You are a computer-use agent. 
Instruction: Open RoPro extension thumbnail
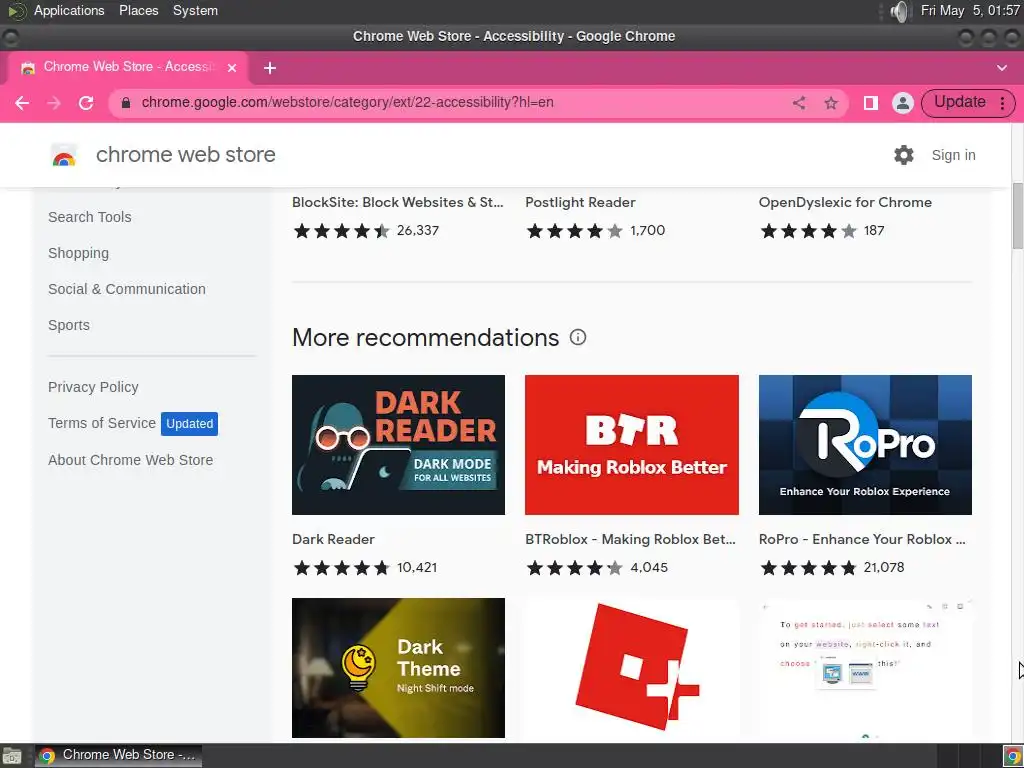(865, 445)
